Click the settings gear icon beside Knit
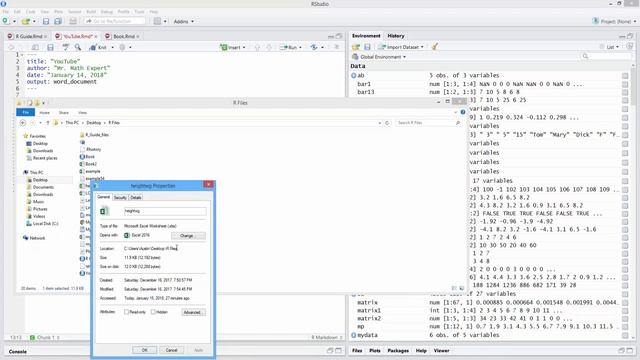This screenshot has width=640, height=360. [x=122, y=47]
